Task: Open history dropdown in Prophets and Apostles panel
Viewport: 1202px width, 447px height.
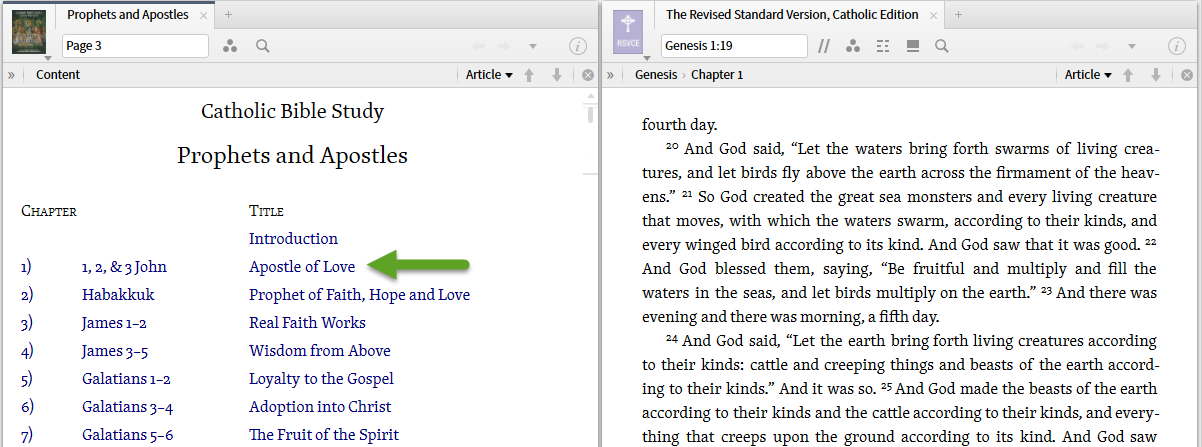Action: pos(533,46)
